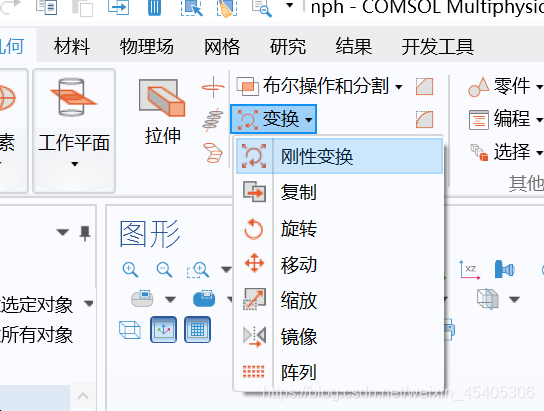
Task: Open the 编程 programming dropdown
Action: [505, 119]
